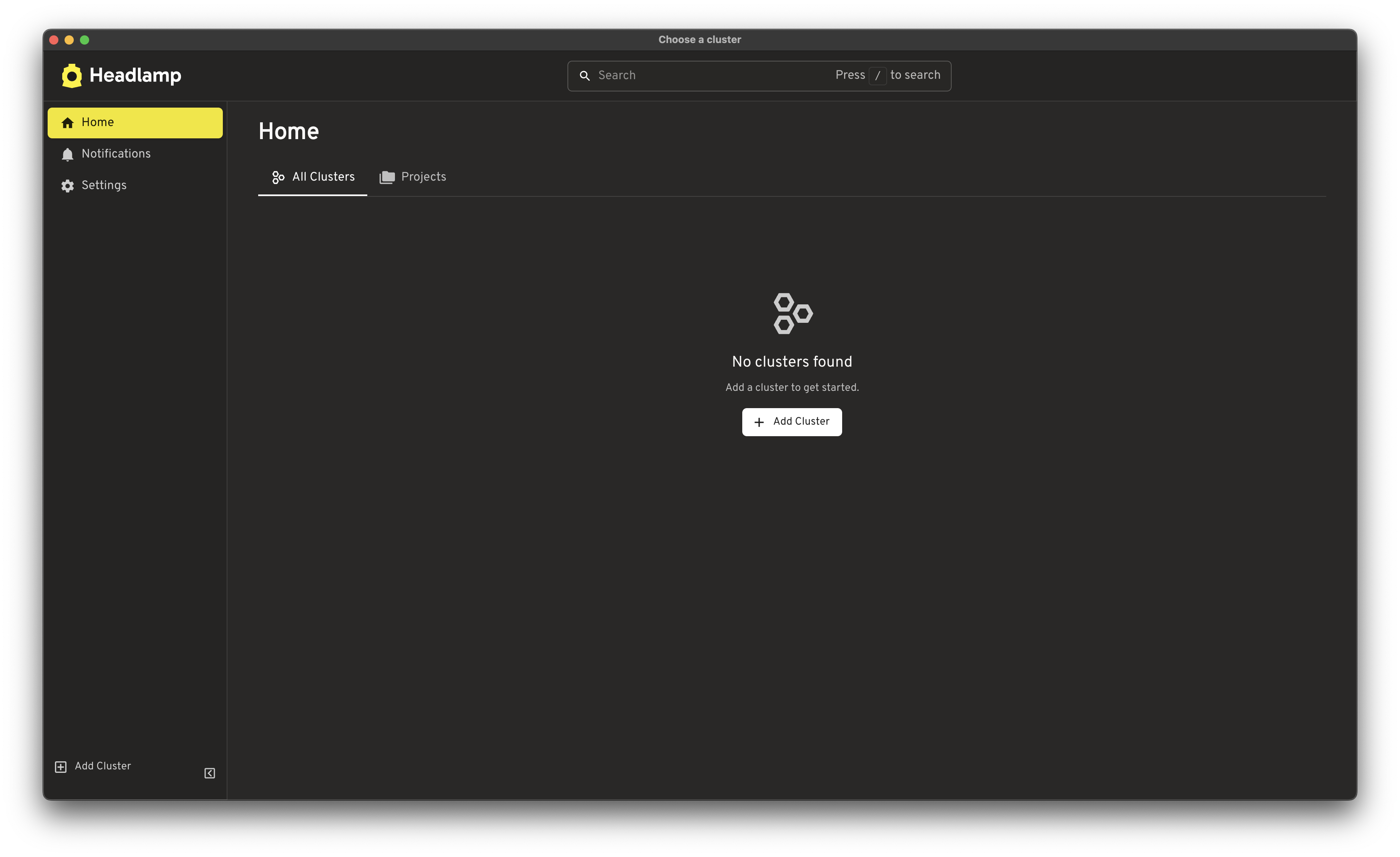The image size is (1400, 857).
Task: Click Add Cluster at the bottom of sidebar
Action: 102,766
